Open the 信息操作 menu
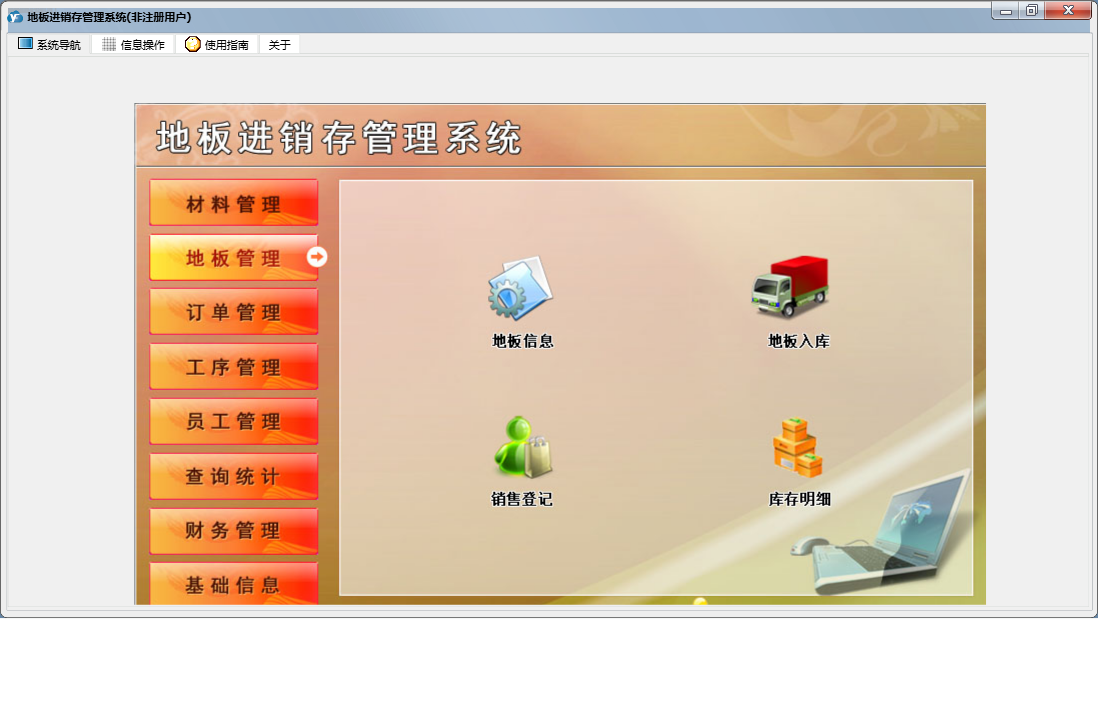This screenshot has width=1098, height=726. [133, 45]
